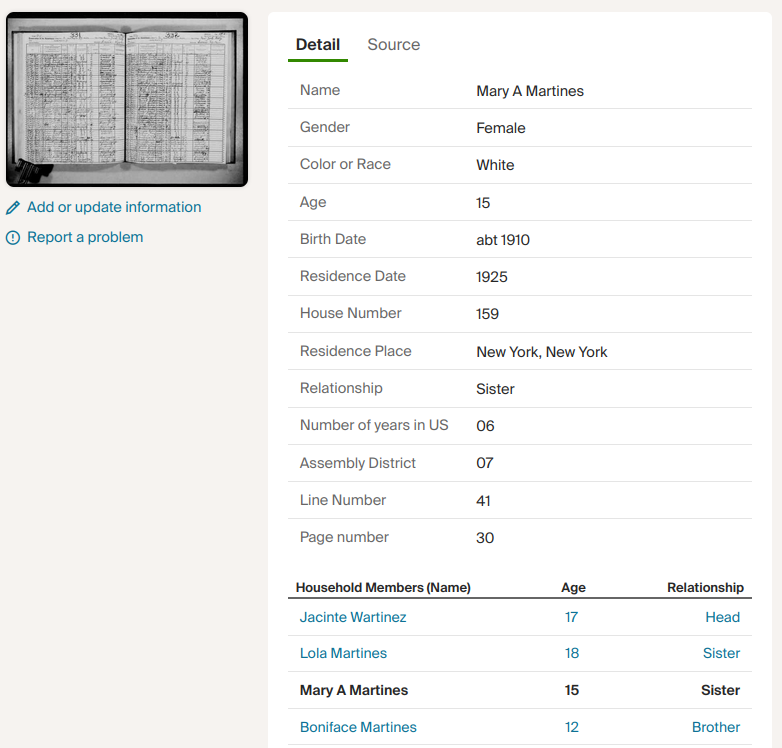The width and height of the screenshot is (782, 748).
Task: Open household member Boniface Martines
Action: tap(358, 727)
